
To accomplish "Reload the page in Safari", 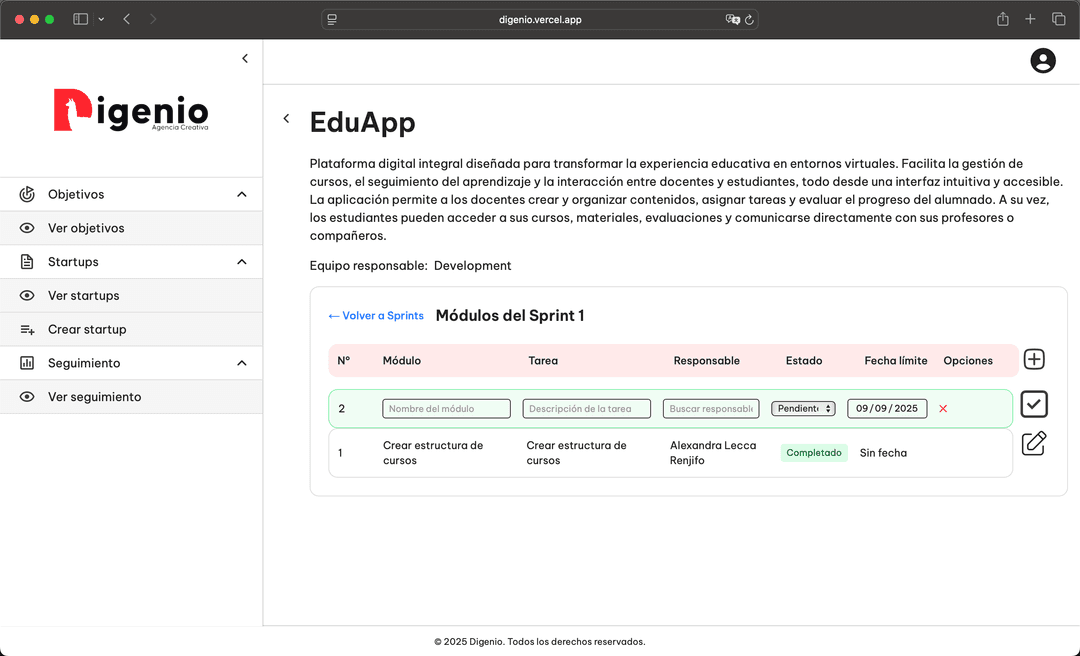I will tap(750, 19).
